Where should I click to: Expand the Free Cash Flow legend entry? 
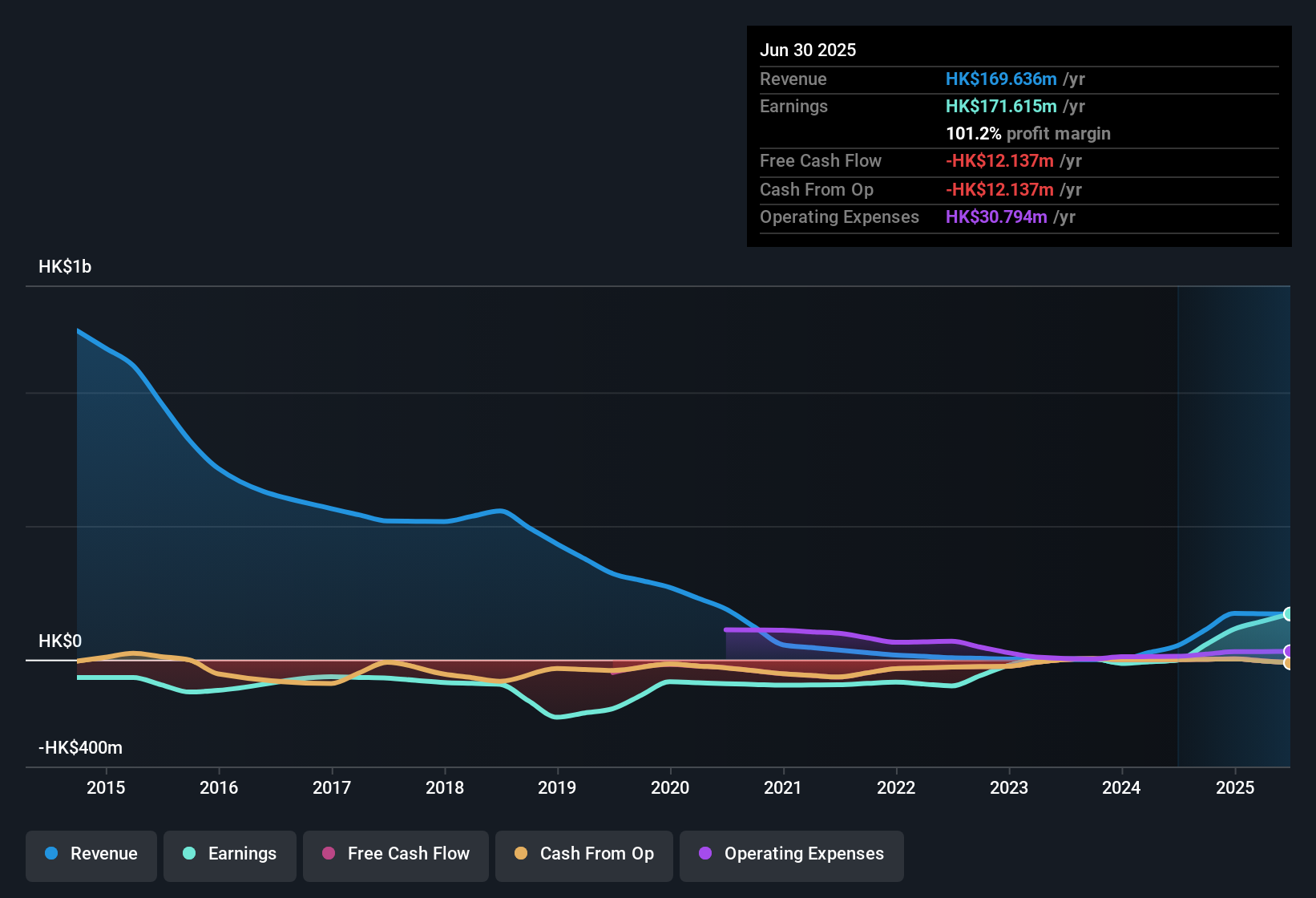[x=395, y=854]
